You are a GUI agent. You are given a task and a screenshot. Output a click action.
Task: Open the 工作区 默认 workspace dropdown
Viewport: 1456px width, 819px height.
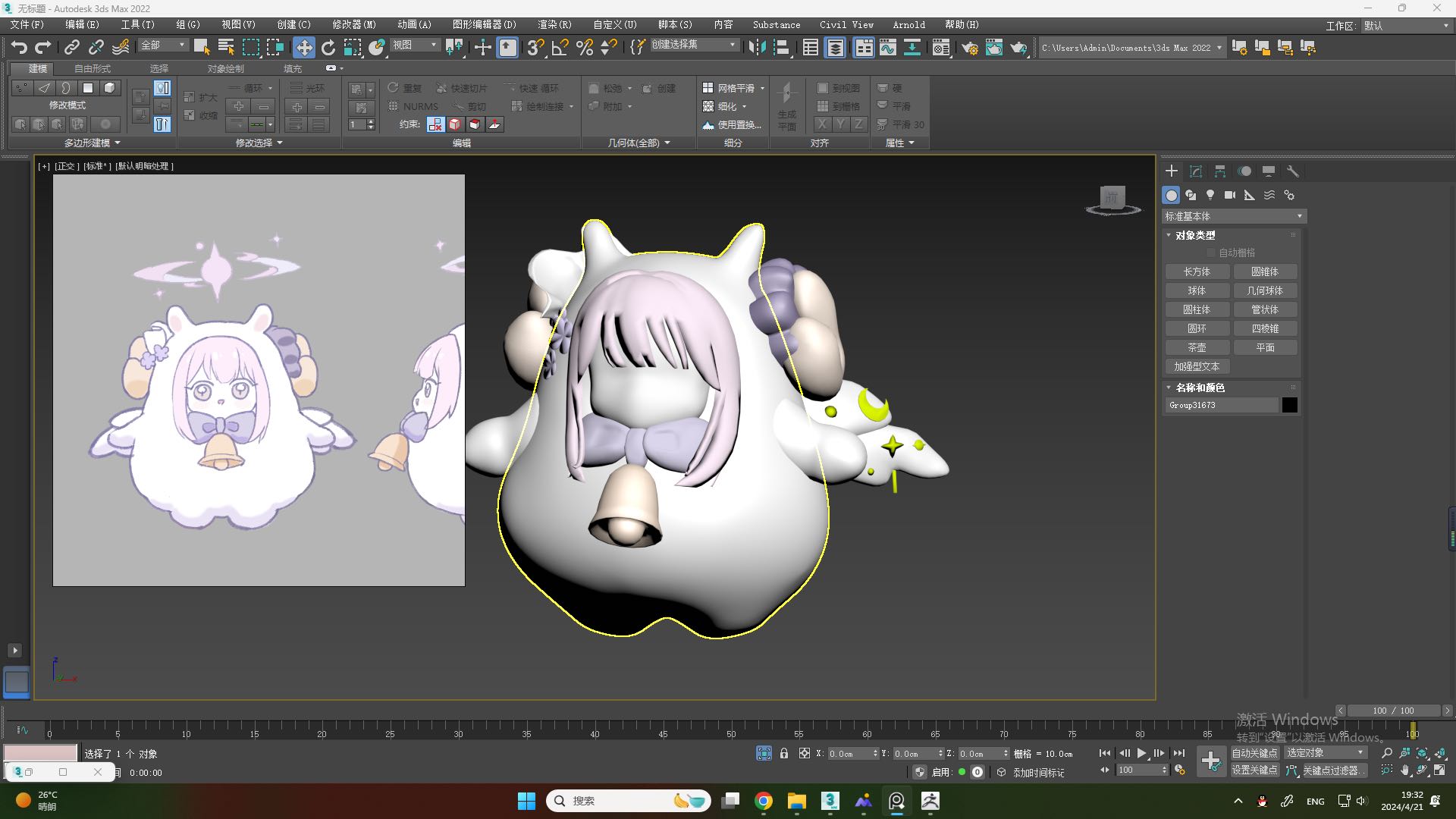click(x=1406, y=26)
